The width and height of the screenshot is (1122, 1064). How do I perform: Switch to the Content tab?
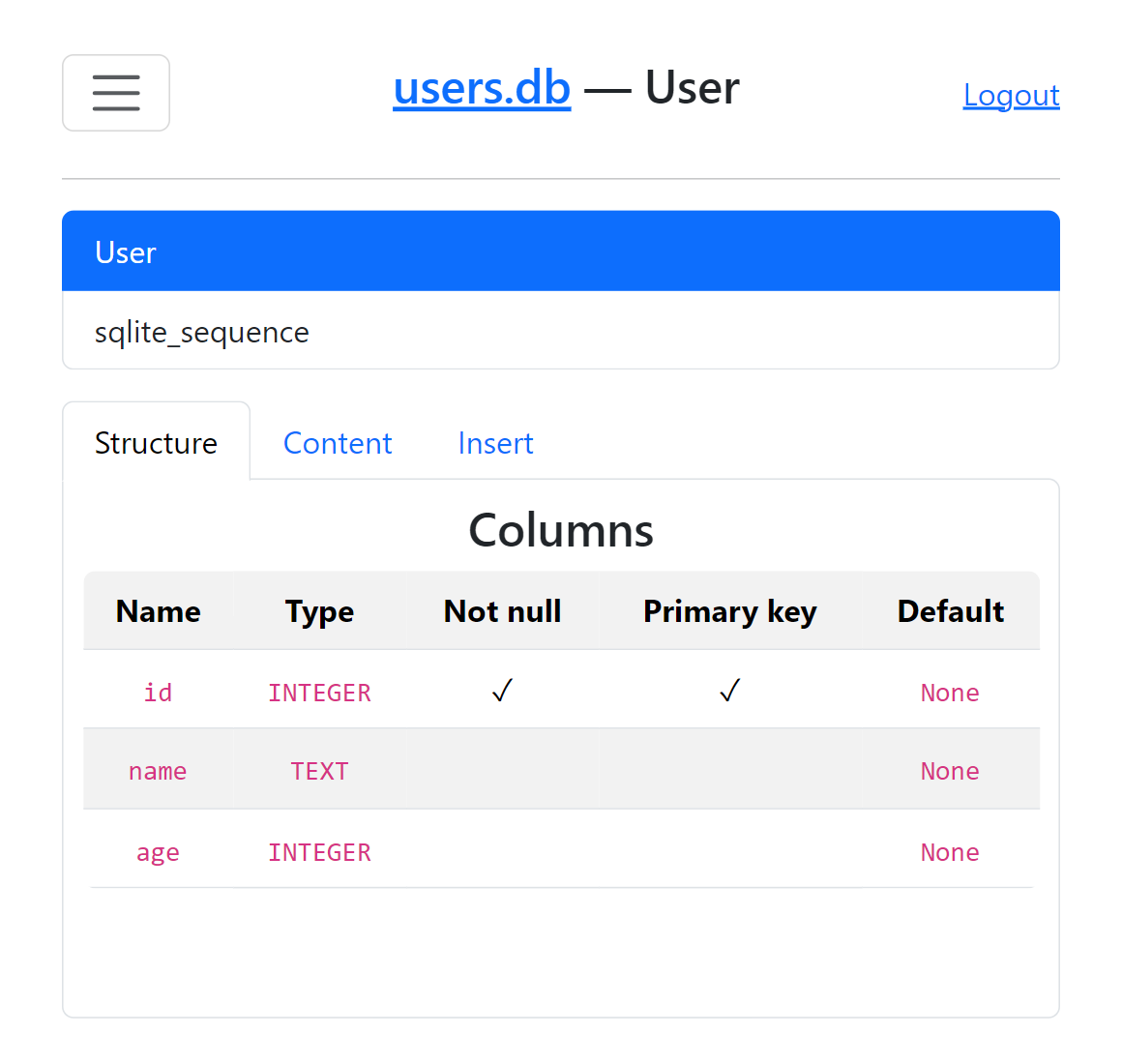click(x=337, y=443)
